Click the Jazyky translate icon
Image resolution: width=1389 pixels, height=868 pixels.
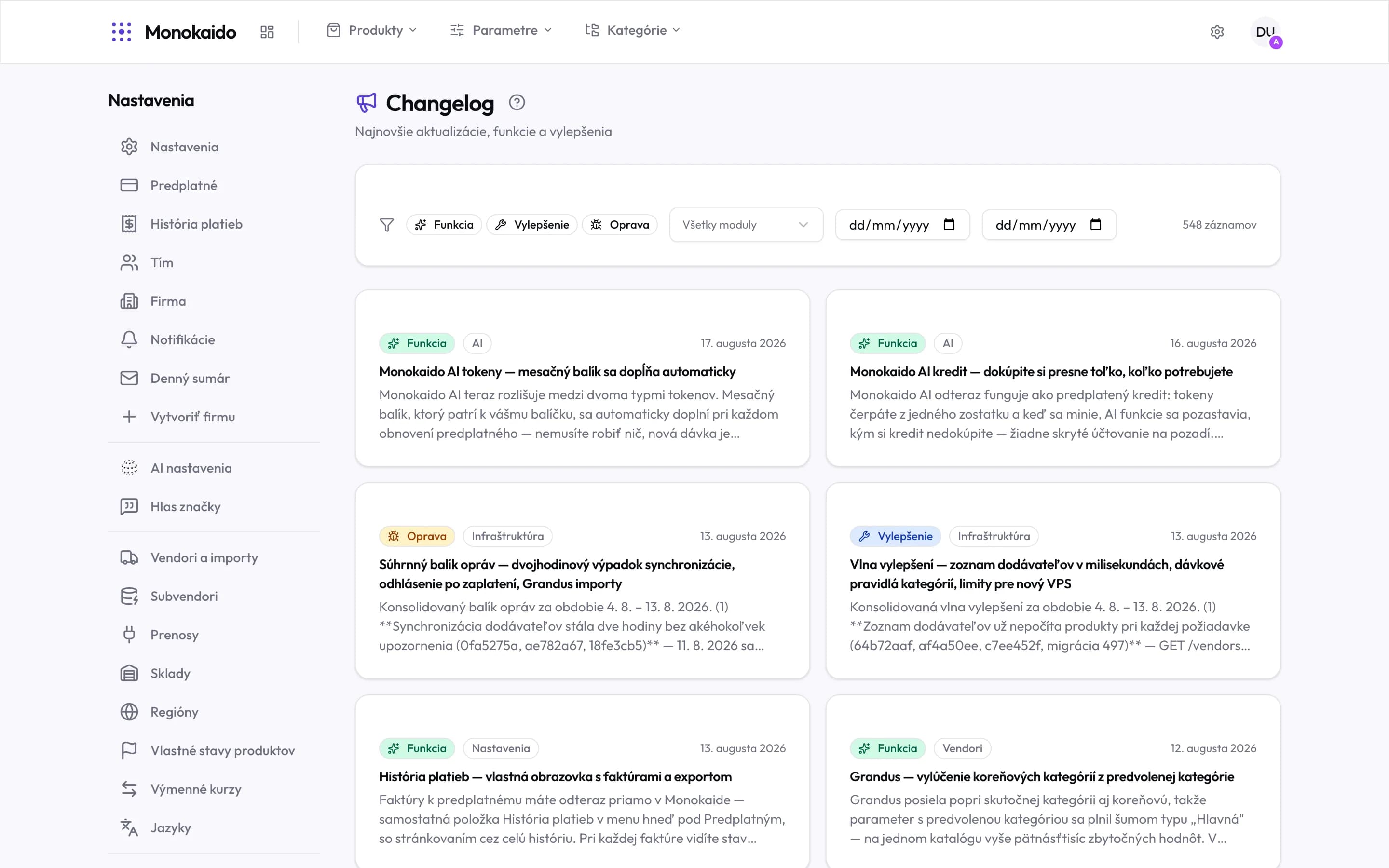coord(129,828)
